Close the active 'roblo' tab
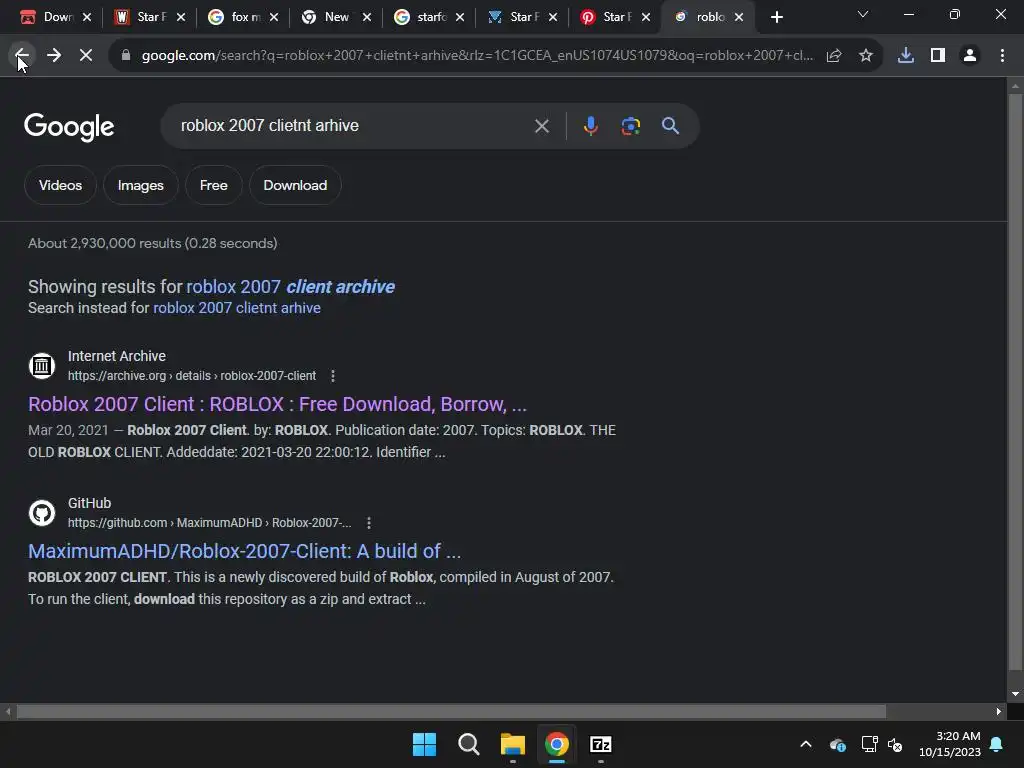Screen dimensions: 1024x768 point(739,17)
